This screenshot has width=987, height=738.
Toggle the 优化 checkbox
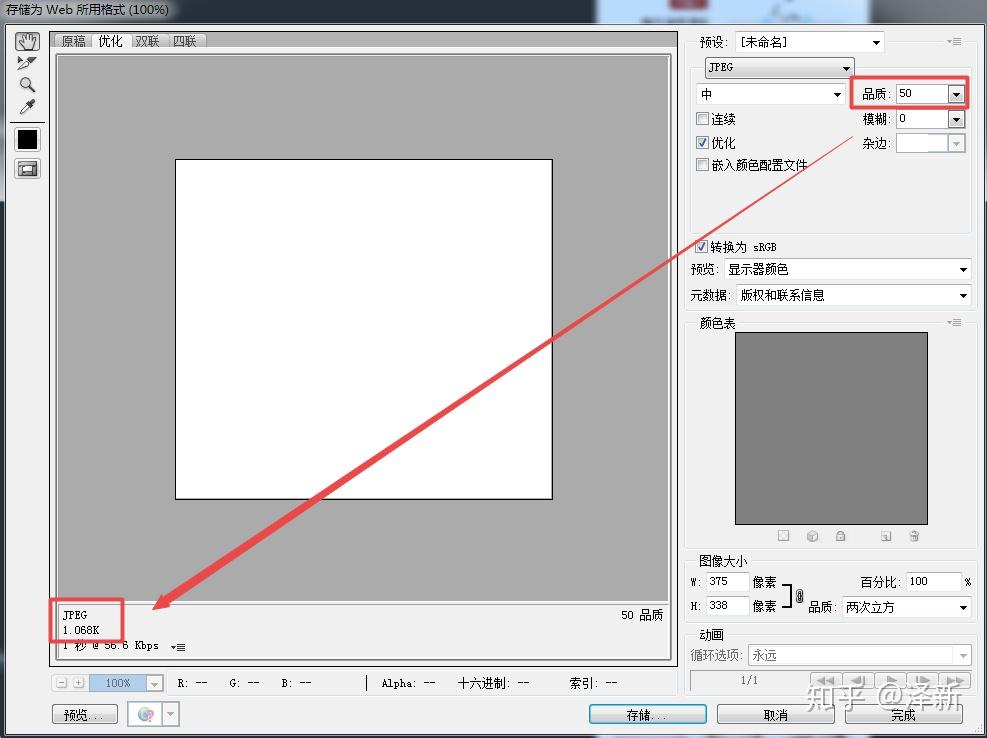[702, 142]
